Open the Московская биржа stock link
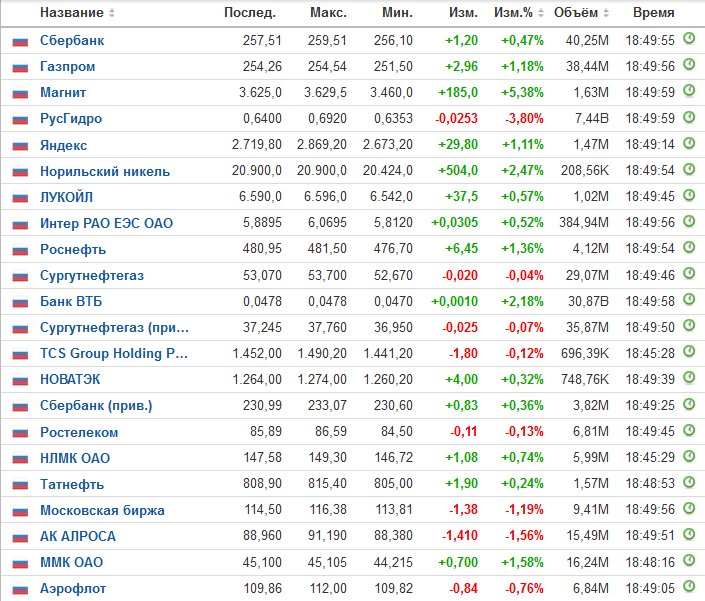This screenshot has height=601, width=705. (102, 510)
